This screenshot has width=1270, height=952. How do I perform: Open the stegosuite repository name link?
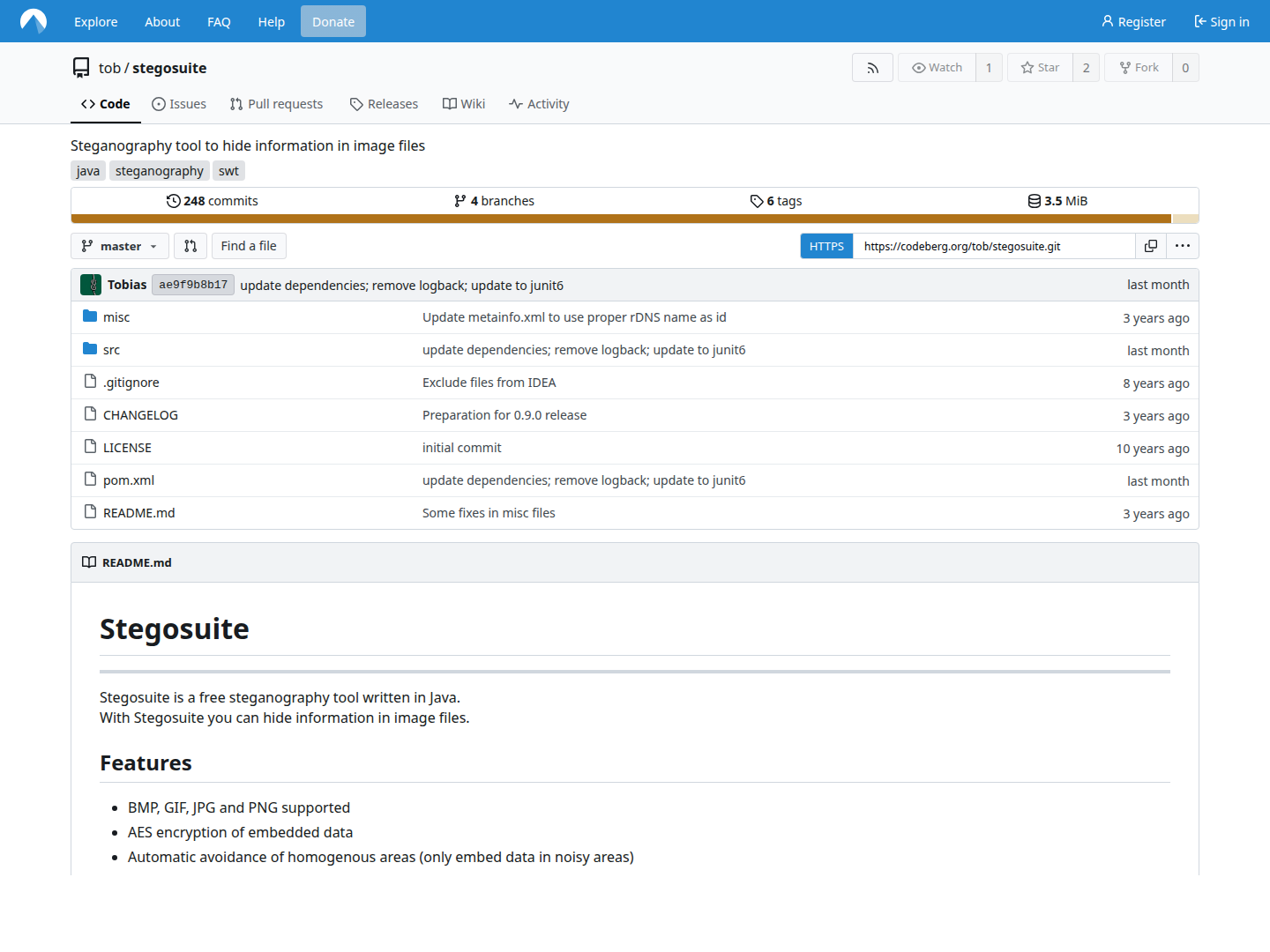pos(169,68)
